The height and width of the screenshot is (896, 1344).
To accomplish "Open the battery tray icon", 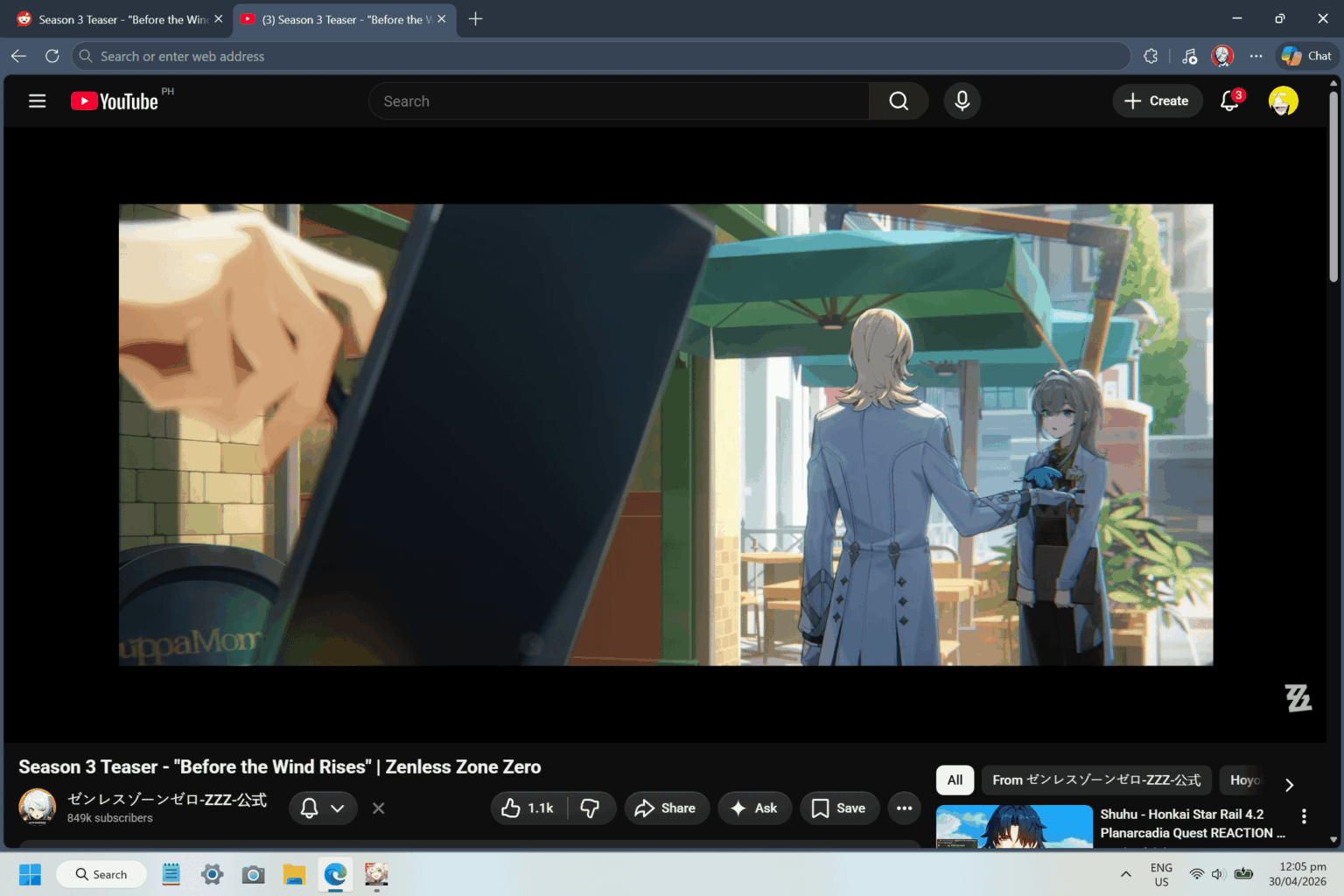I will pyautogui.click(x=1243, y=874).
